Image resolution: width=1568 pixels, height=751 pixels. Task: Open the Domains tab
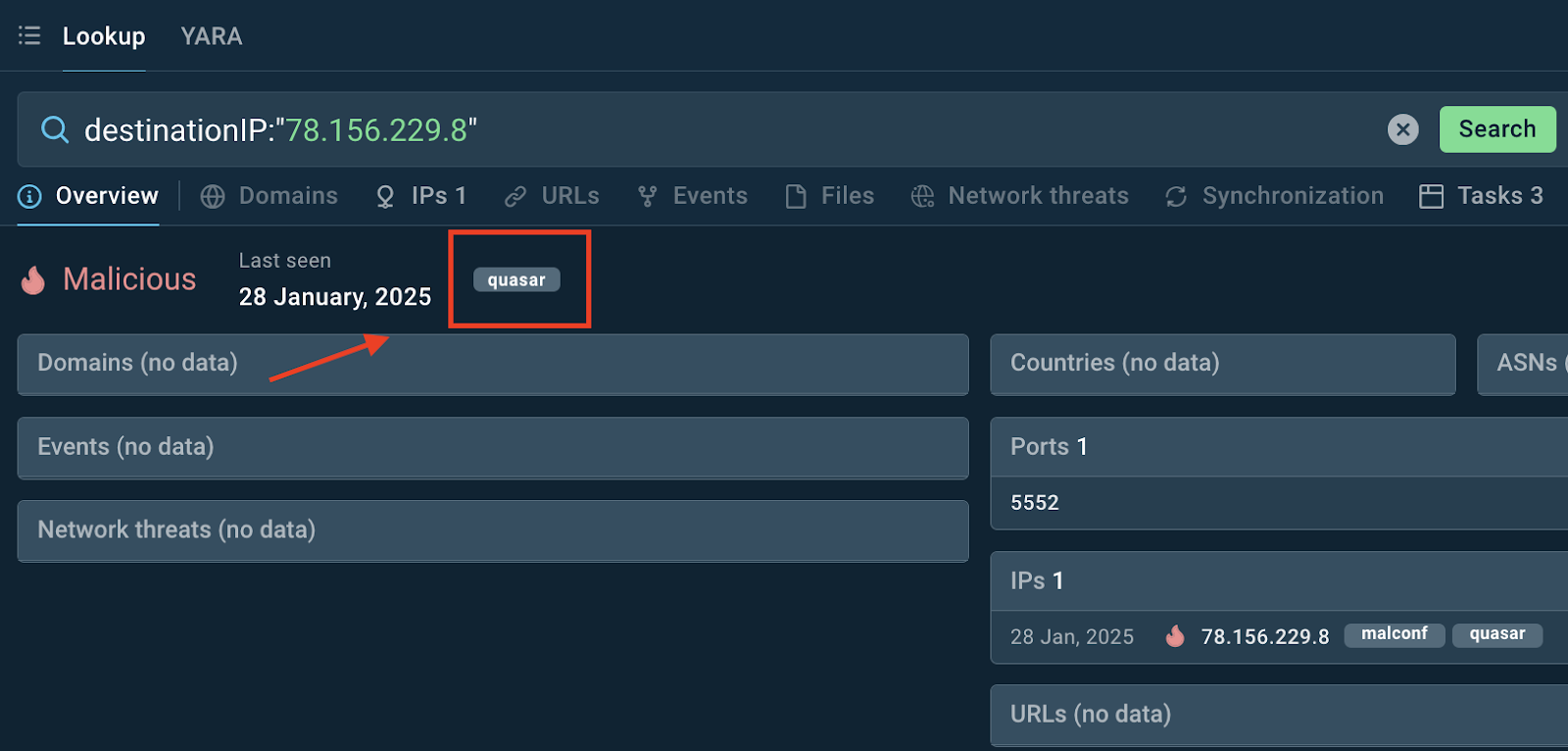click(x=269, y=196)
